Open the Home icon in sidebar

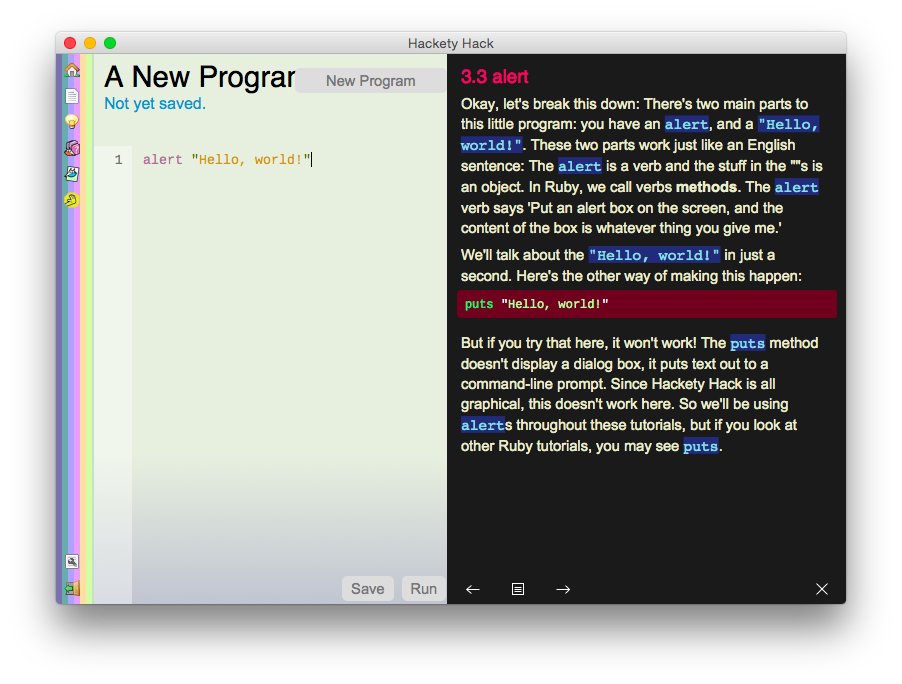pos(72,70)
